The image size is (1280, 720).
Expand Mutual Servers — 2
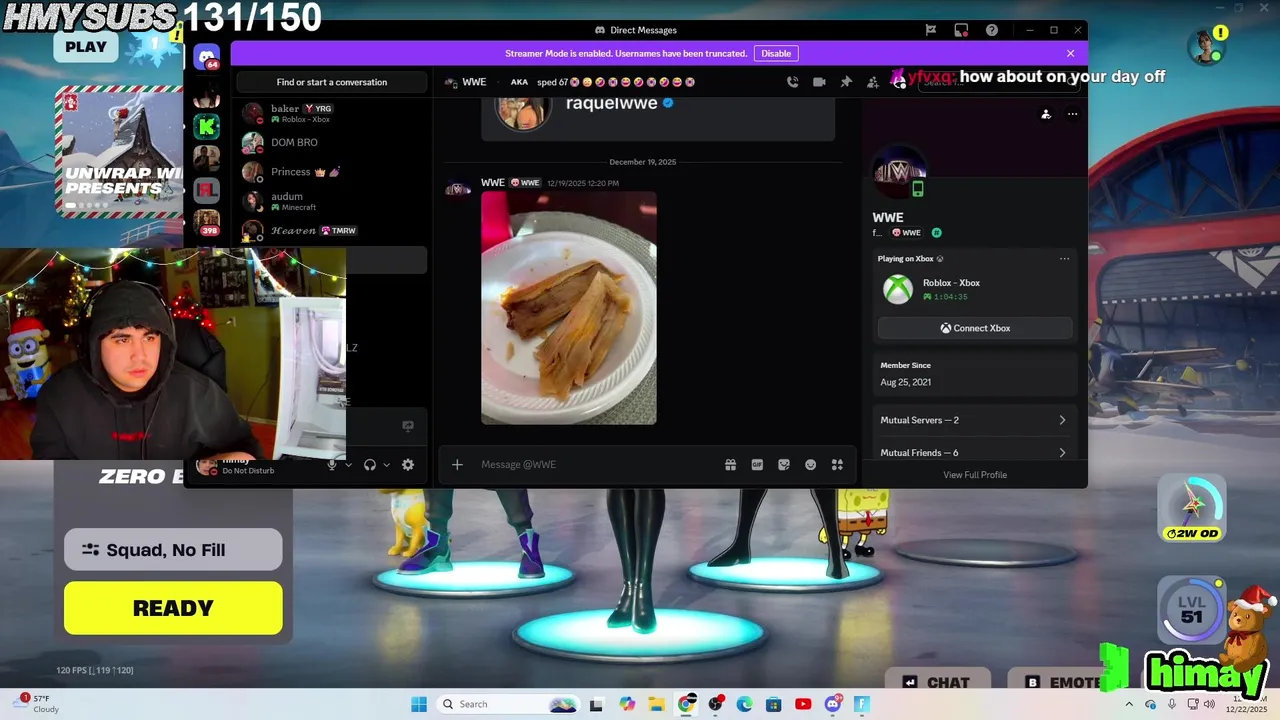coord(974,420)
